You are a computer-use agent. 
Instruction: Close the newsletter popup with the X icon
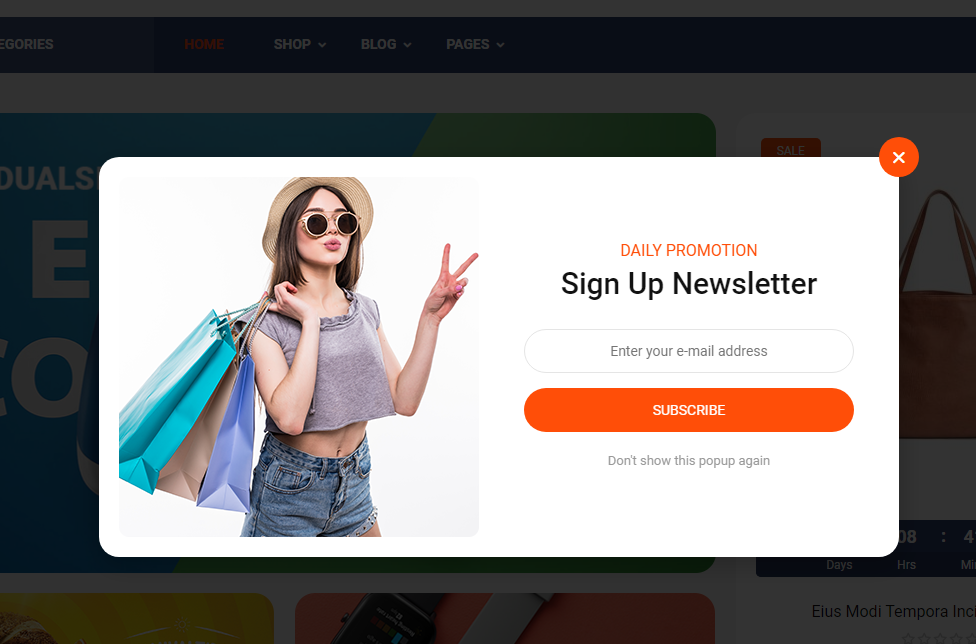click(898, 157)
